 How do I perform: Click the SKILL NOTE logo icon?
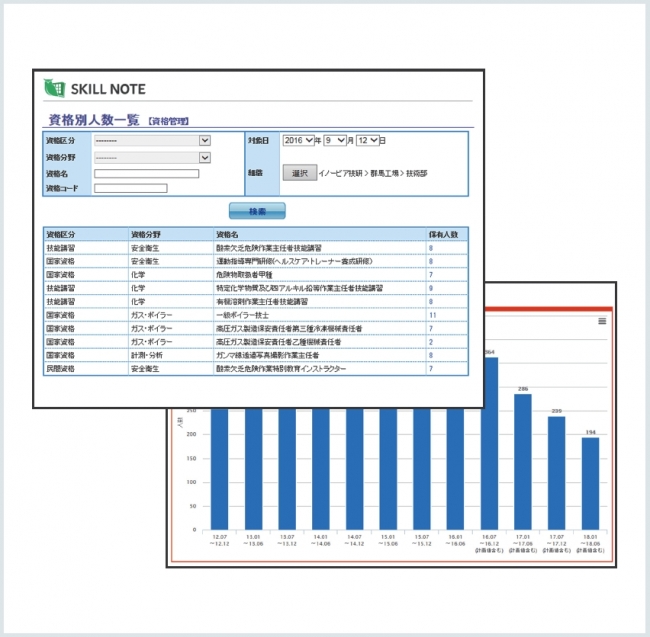(54, 88)
